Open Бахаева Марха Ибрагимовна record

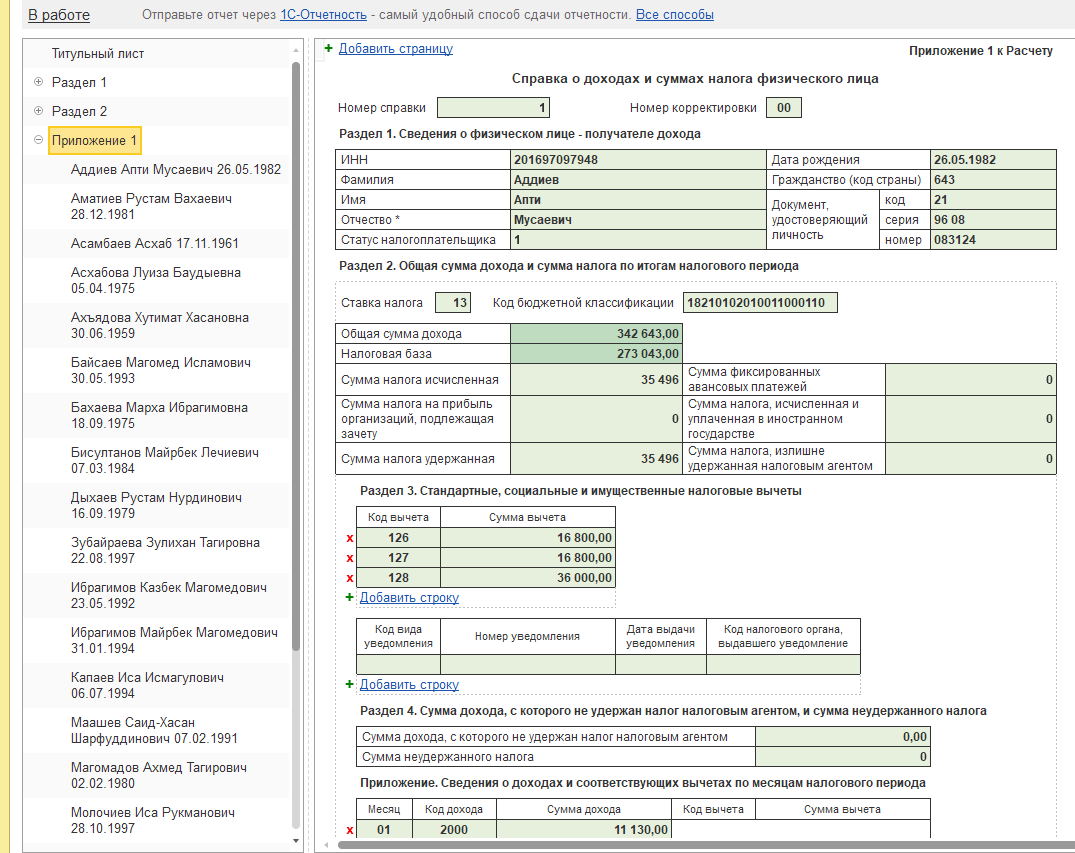pyautogui.click(x=159, y=416)
